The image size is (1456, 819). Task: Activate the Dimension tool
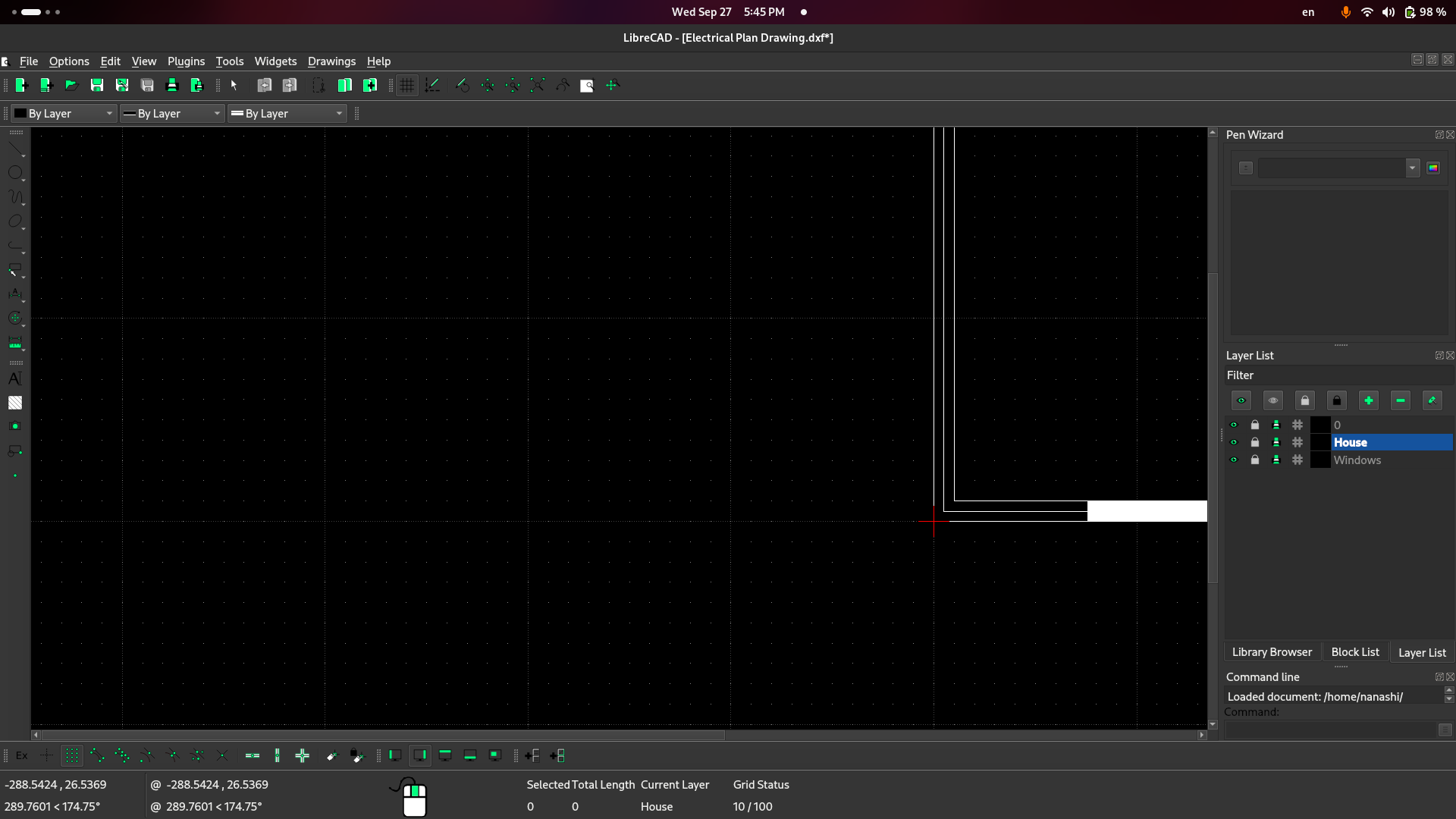click(15, 292)
